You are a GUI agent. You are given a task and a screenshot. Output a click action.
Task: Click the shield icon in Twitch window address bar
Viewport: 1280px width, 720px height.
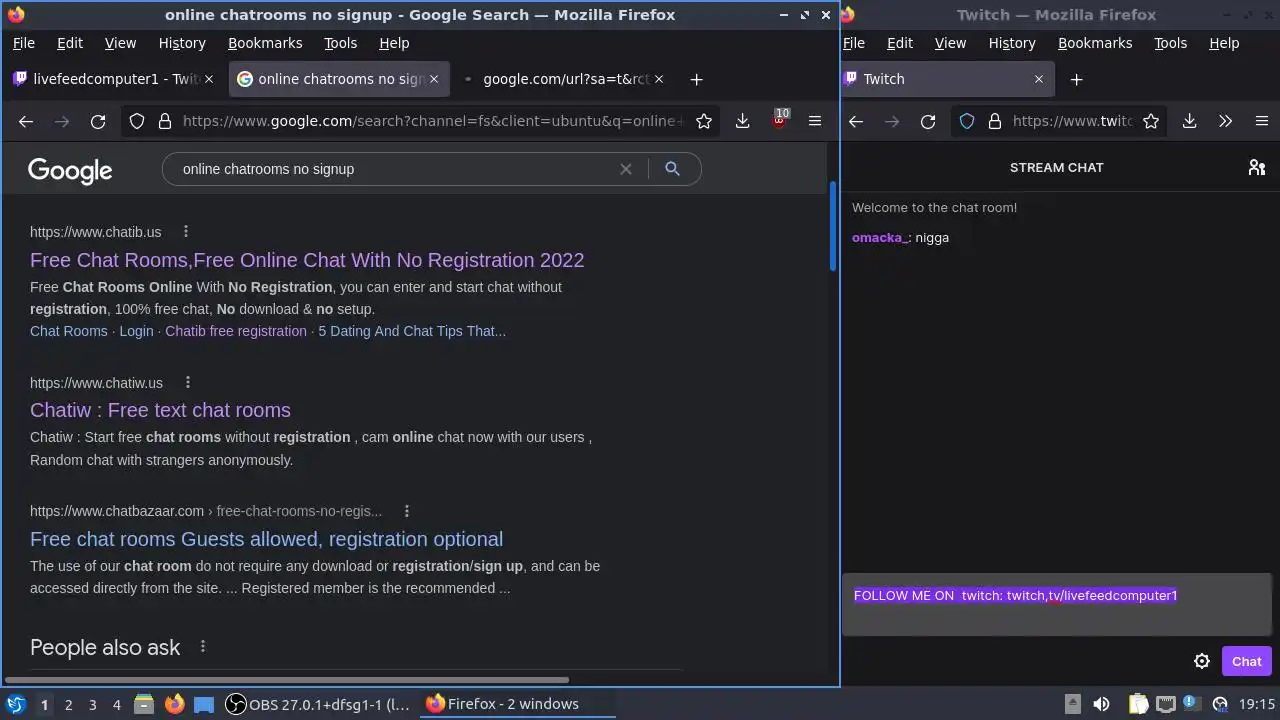[x=967, y=121]
